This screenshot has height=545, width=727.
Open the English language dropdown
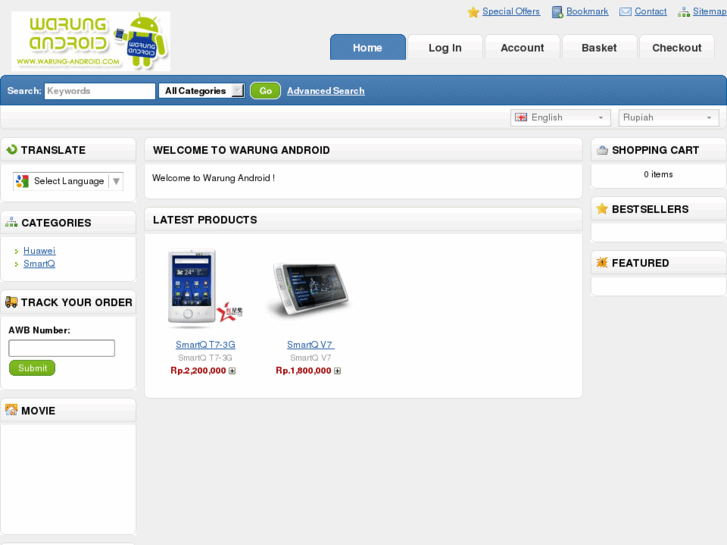coord(561,118)
